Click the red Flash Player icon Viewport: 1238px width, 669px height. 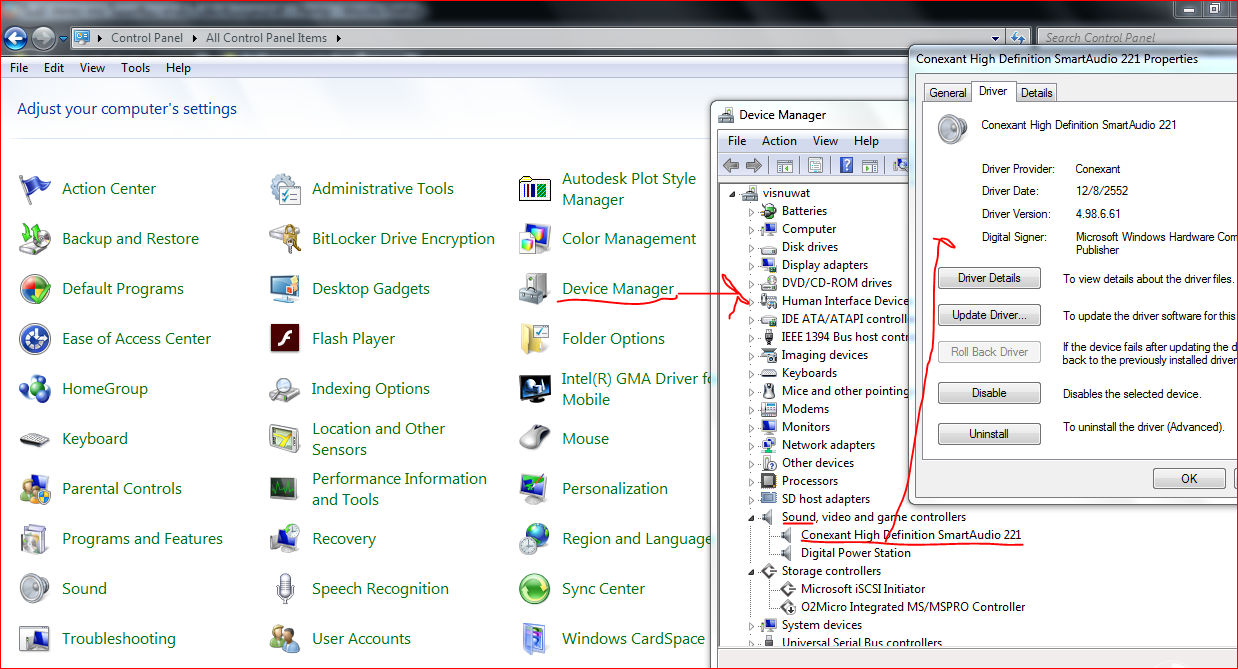pos(285,338)
